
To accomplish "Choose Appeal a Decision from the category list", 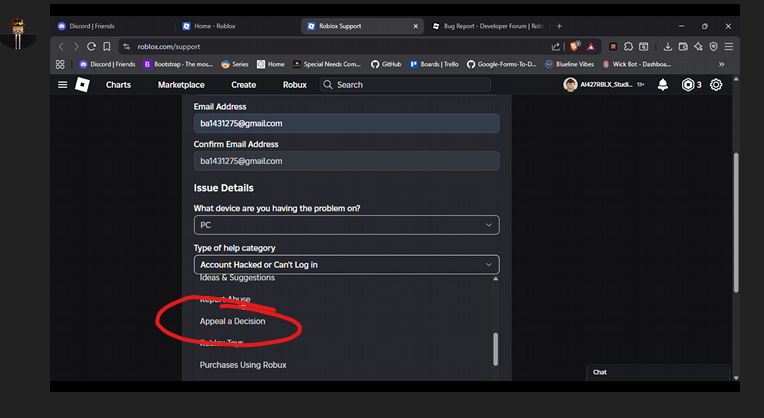I will point(232,321).
